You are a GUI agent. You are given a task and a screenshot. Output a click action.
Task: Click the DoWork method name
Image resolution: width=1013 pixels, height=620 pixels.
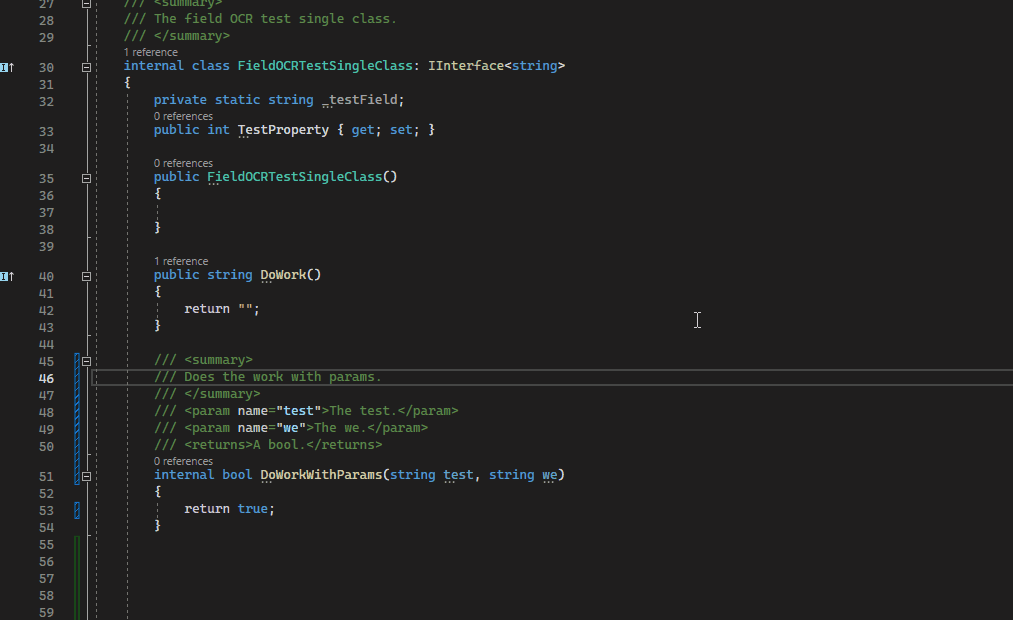[283, 275]
